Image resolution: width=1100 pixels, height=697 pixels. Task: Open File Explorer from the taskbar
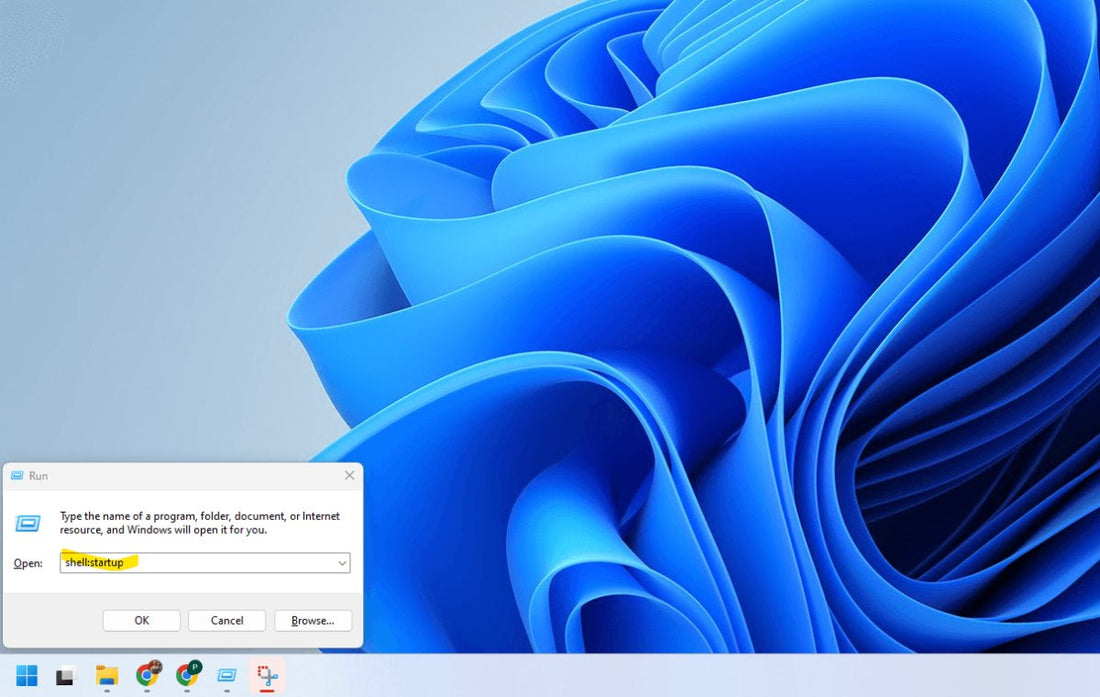pyautogui.click(x=105, y=677)
